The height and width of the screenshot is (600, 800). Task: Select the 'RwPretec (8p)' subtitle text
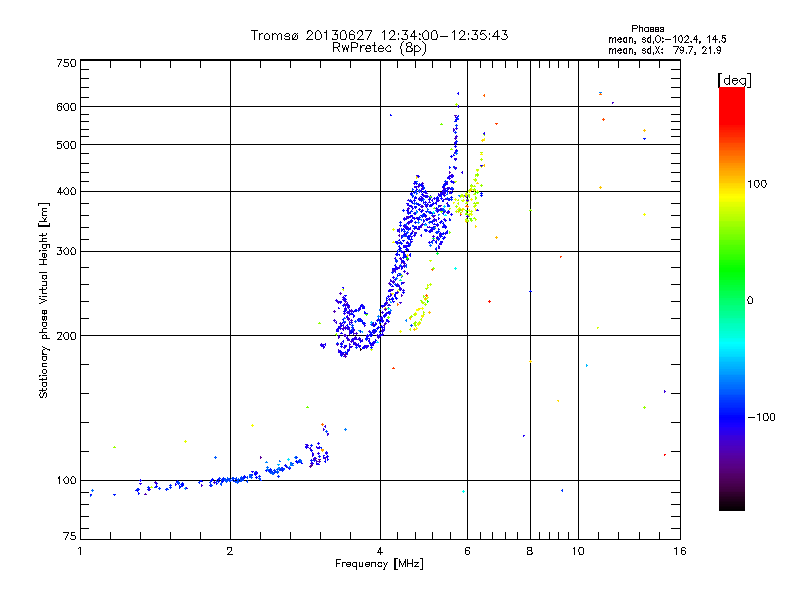(x=379, y=48)
